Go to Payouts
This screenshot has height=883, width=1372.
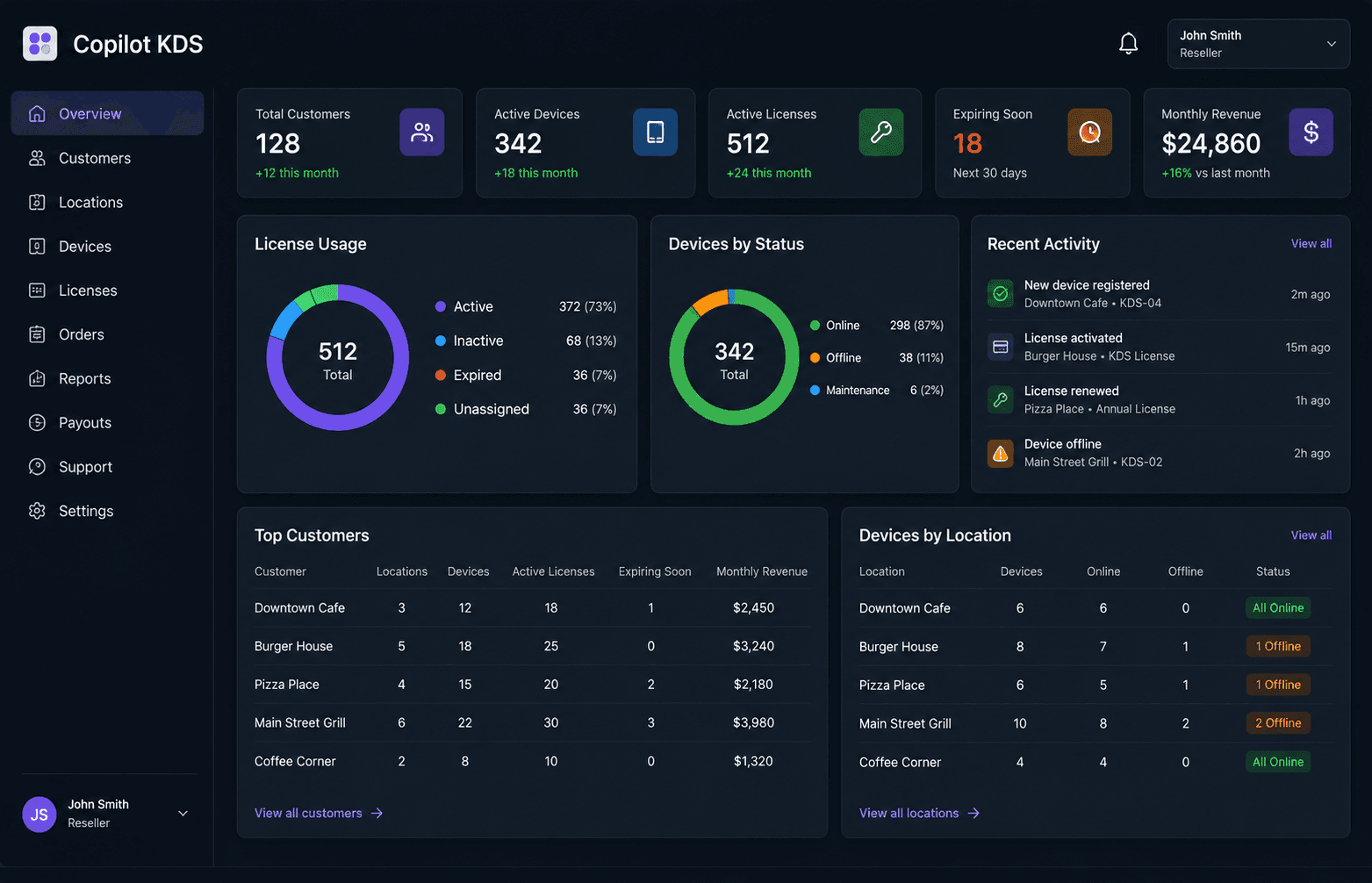coord(107,422)
